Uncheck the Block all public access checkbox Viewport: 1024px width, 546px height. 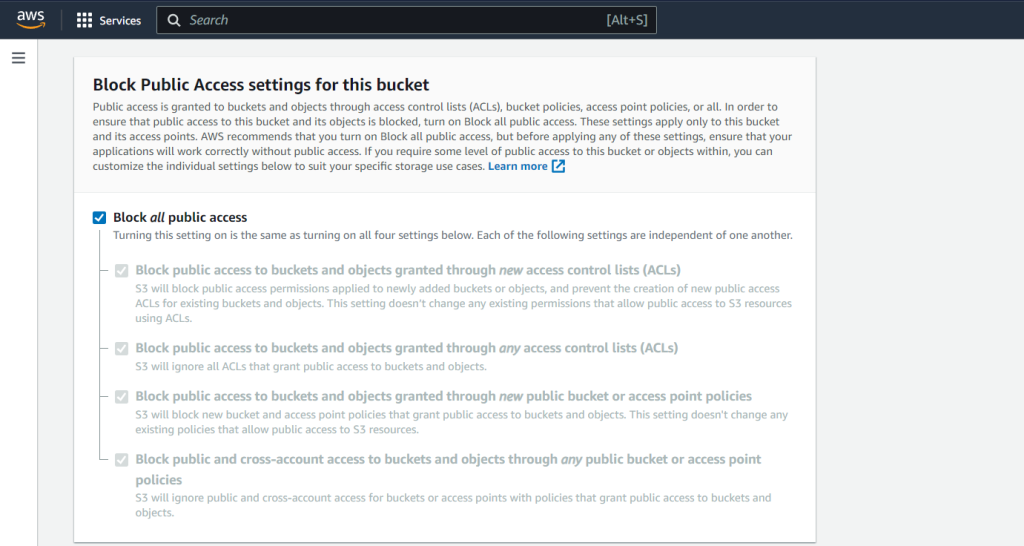(99, 217)
